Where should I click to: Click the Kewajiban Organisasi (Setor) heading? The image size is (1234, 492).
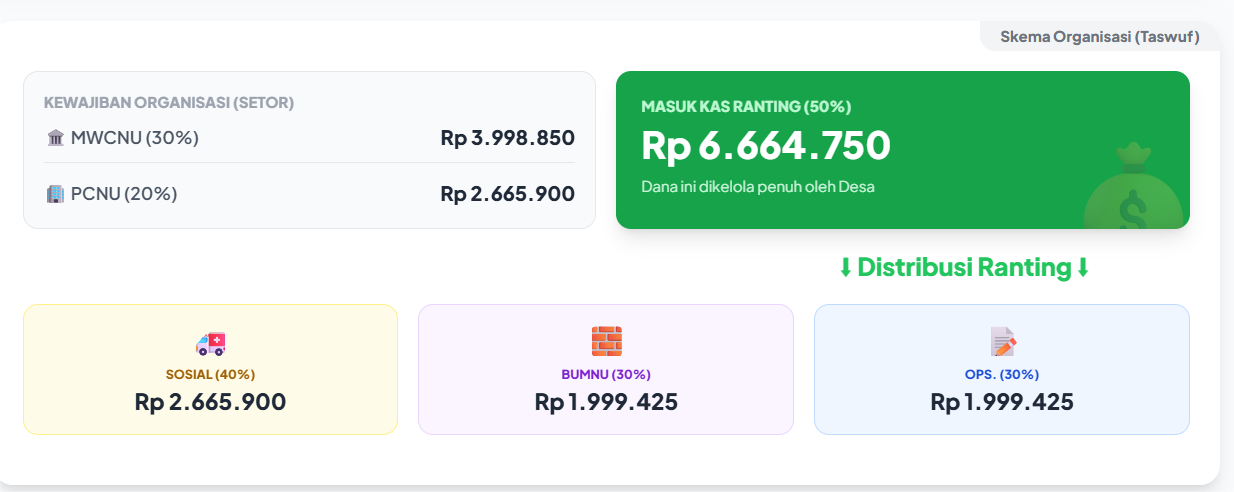point(169,102)
